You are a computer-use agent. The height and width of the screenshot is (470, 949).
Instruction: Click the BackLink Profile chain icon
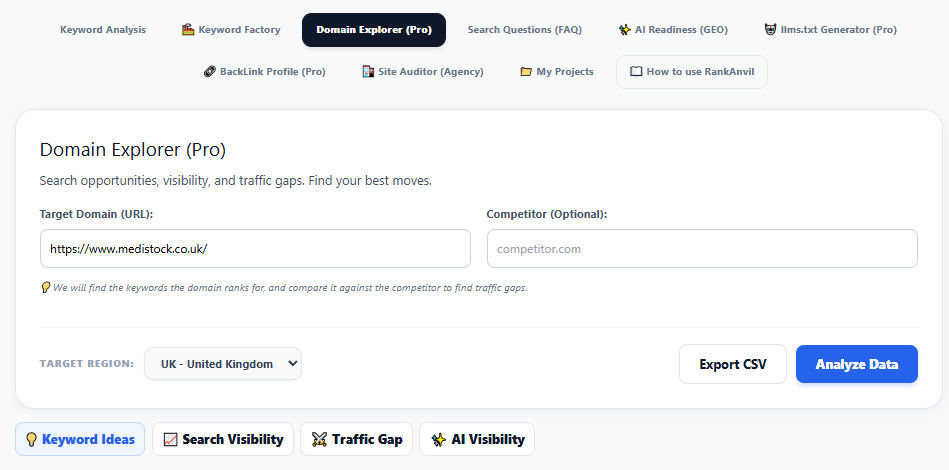[209, 71]
